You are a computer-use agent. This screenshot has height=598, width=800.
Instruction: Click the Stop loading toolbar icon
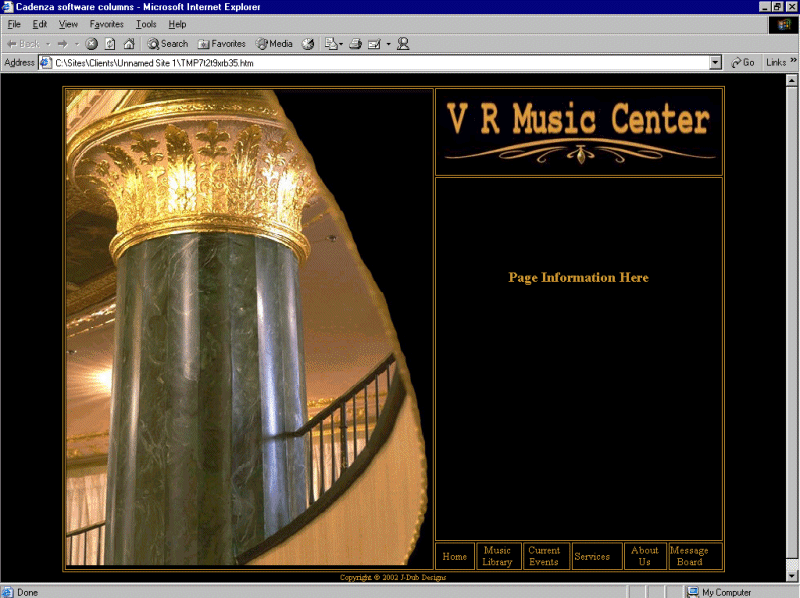(92, 44)
